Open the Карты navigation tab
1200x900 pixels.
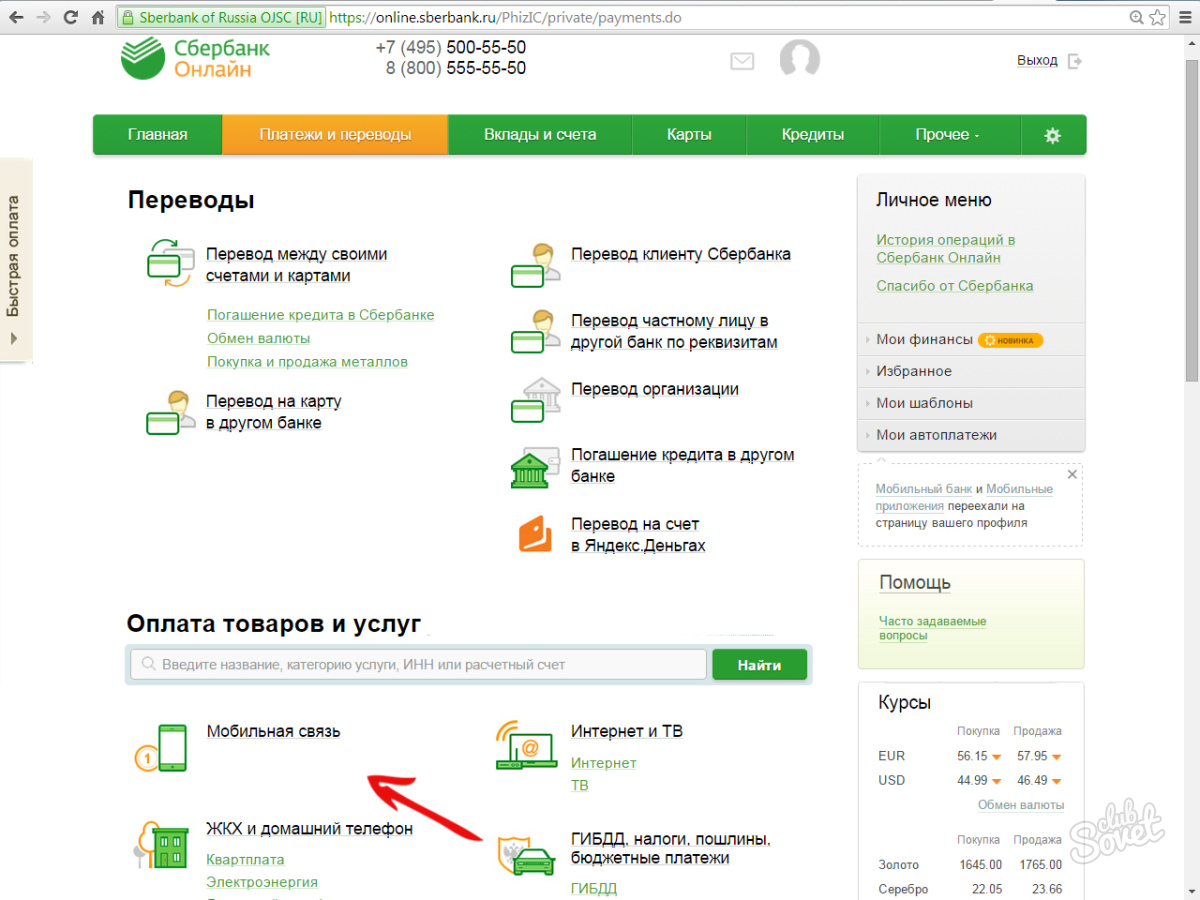point(689,135)
